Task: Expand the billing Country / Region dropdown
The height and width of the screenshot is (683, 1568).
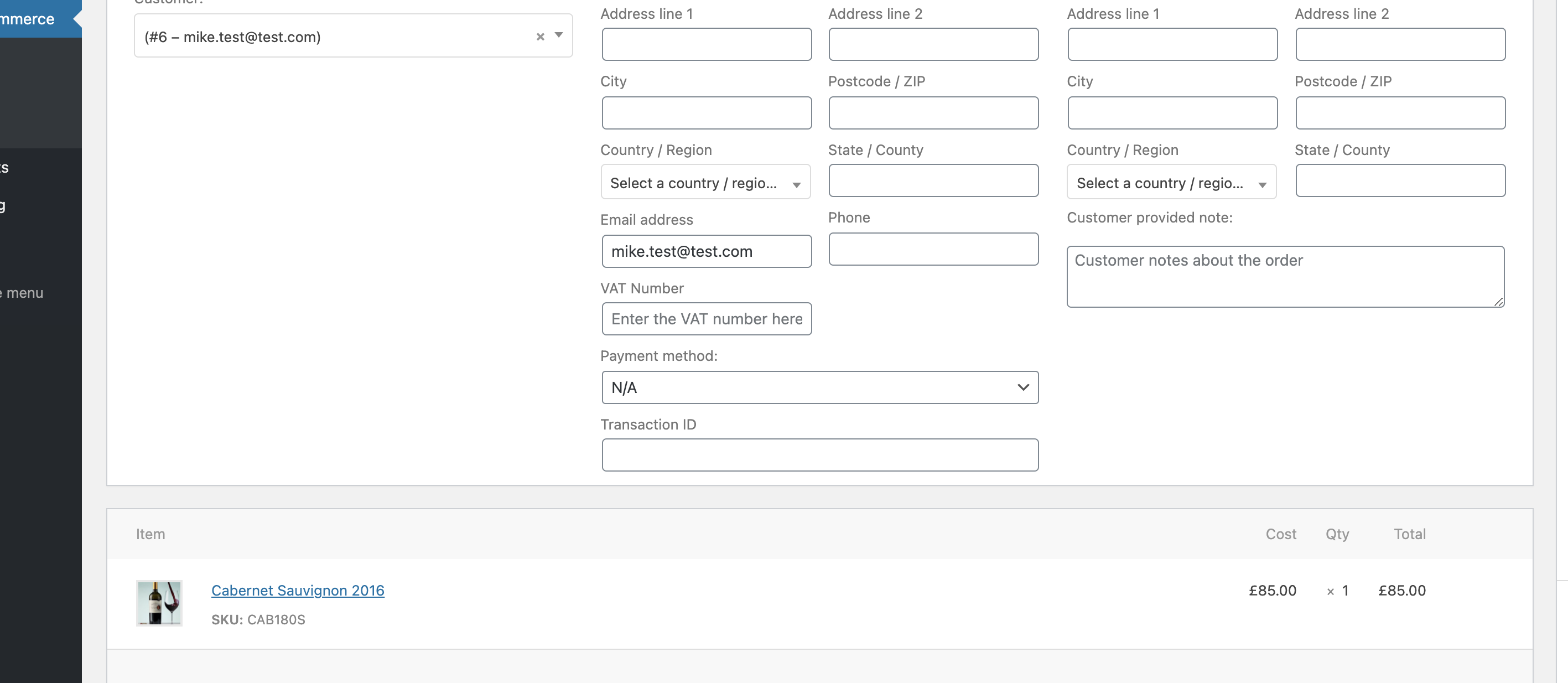Action: (x=705, y=182)
